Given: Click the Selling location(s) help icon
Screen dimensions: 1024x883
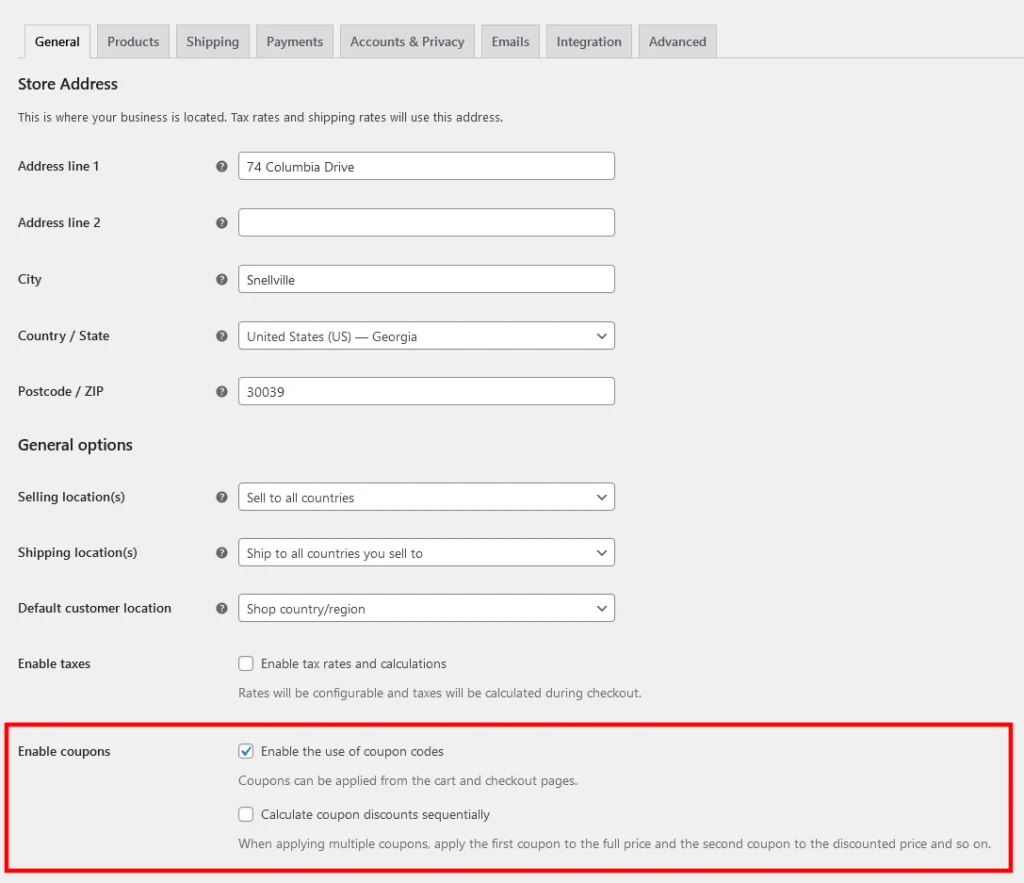Looking at the screenshot, I should [x=222, y=497].
